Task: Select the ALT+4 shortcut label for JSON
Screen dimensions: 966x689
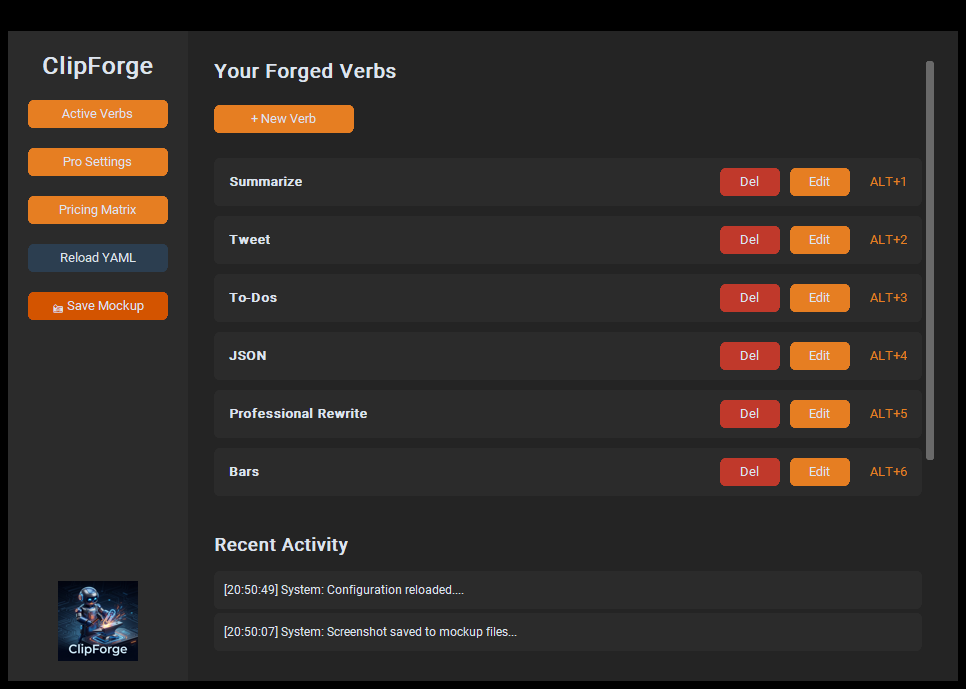Action: (x=888, y=355)
